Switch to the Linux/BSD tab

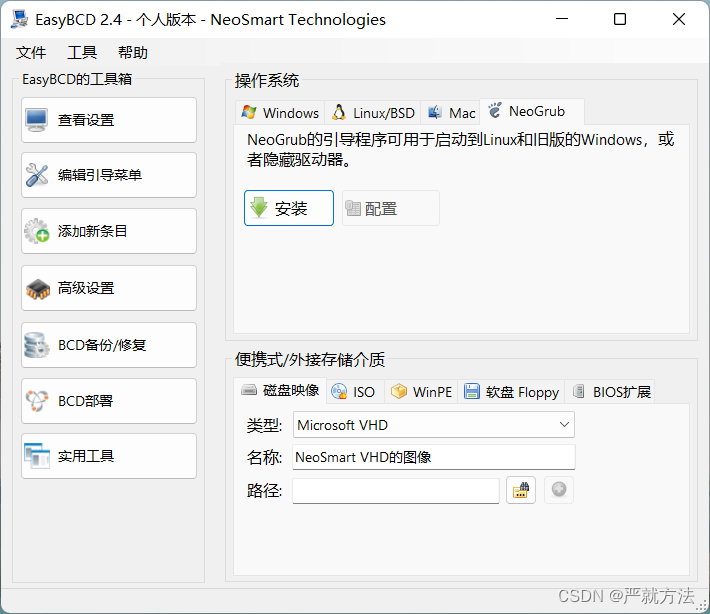[x=373, y=113]
